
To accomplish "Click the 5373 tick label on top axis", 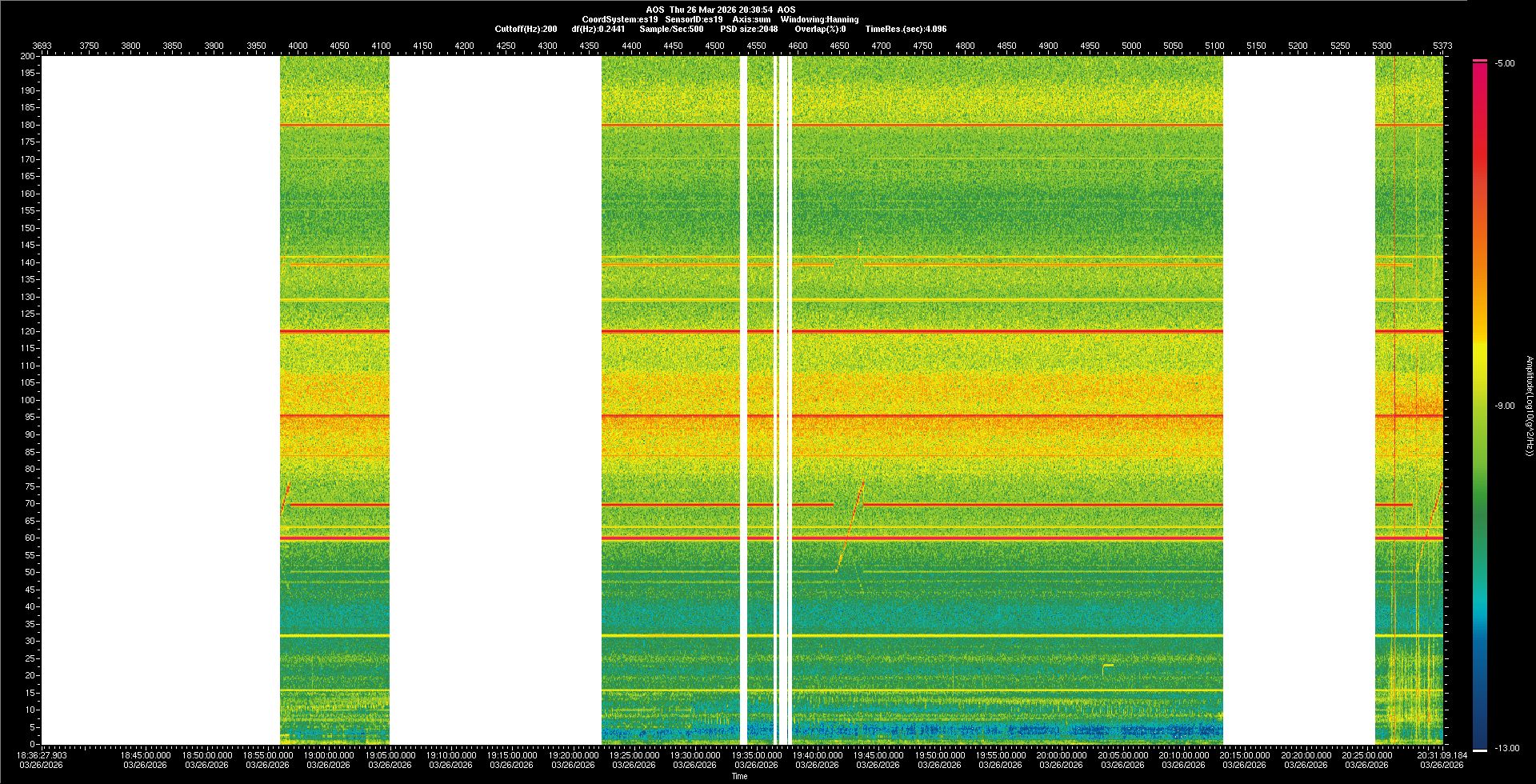I will pyautogui.click(x=1442, y=46).
